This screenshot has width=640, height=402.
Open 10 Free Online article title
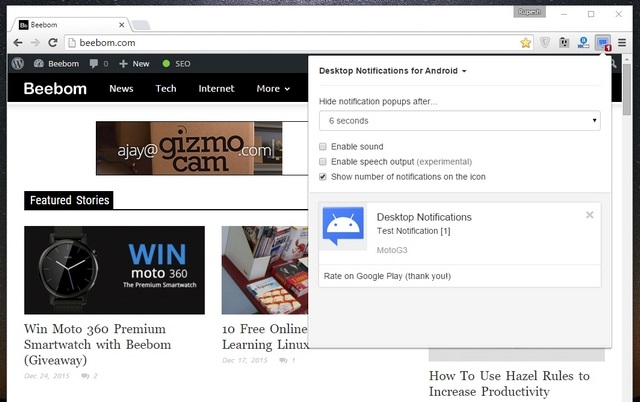click(x=265, y=337)
